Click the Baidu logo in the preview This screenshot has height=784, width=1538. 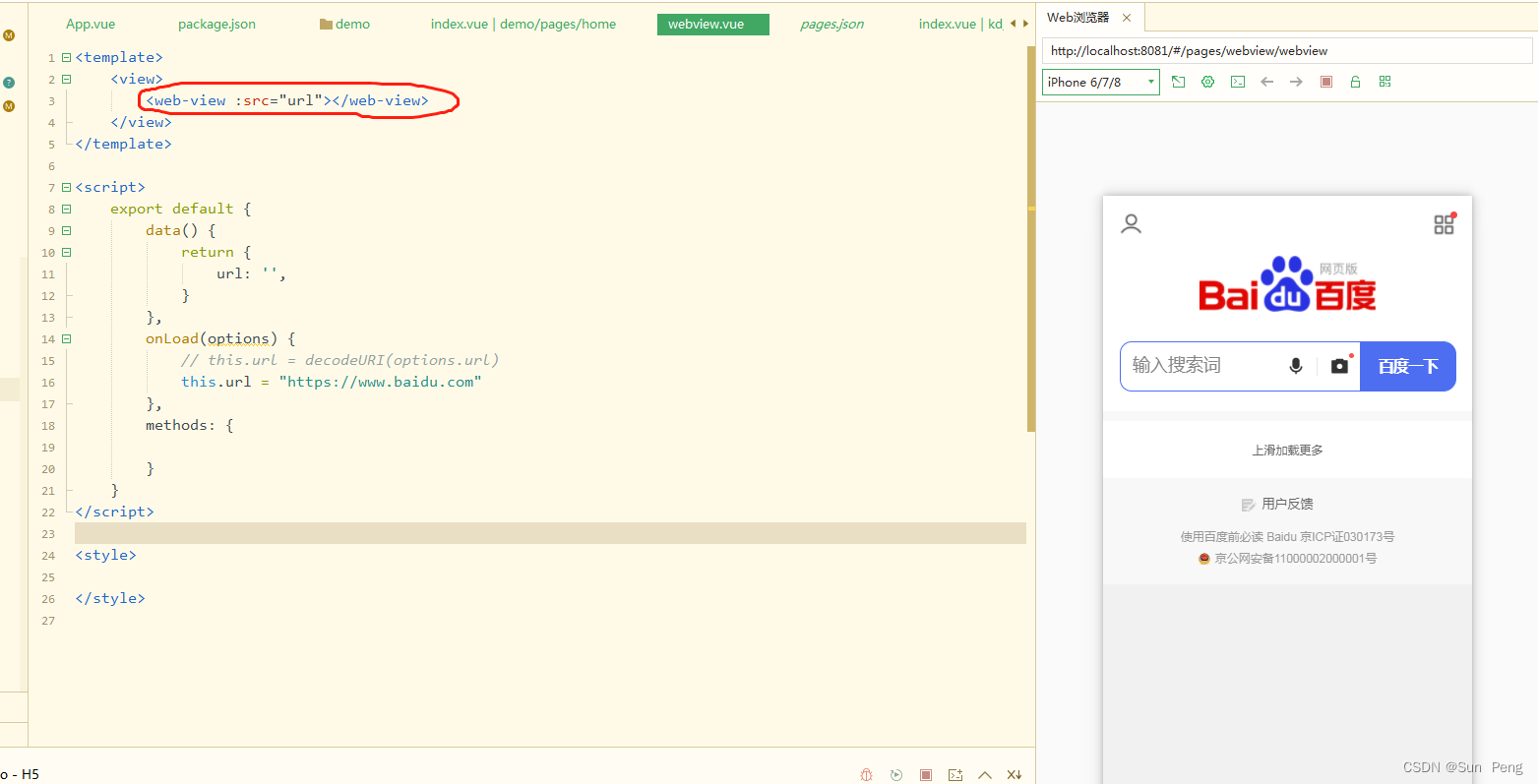(1287, 284)
